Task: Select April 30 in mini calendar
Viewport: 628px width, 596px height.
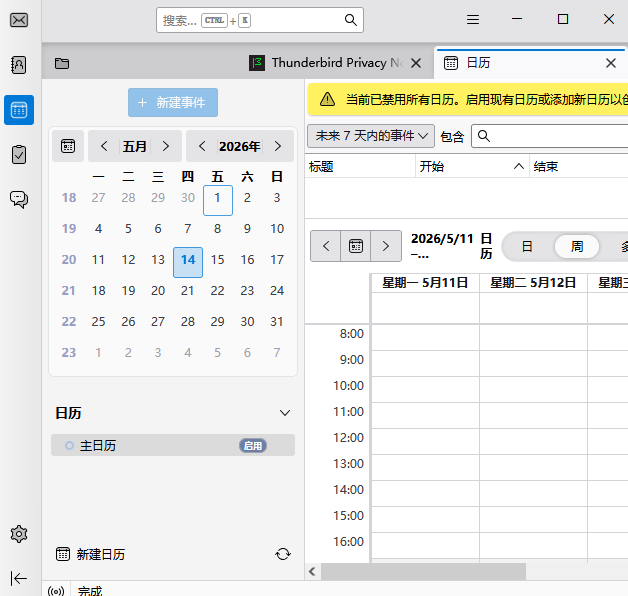Action: (x=188, y=198)
